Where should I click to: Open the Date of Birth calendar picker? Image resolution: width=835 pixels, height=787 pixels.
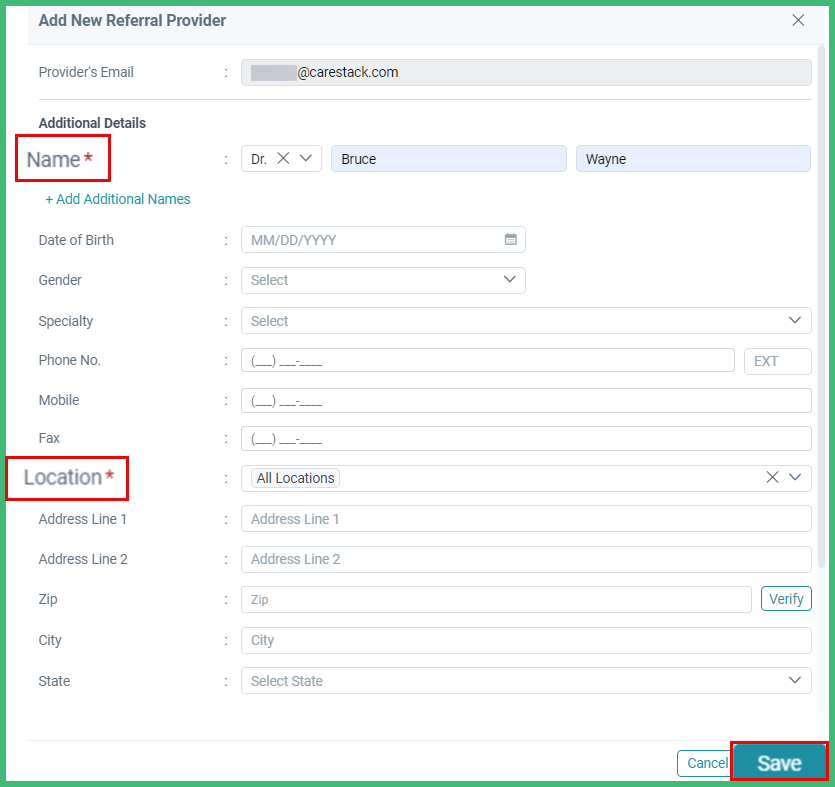510,240
